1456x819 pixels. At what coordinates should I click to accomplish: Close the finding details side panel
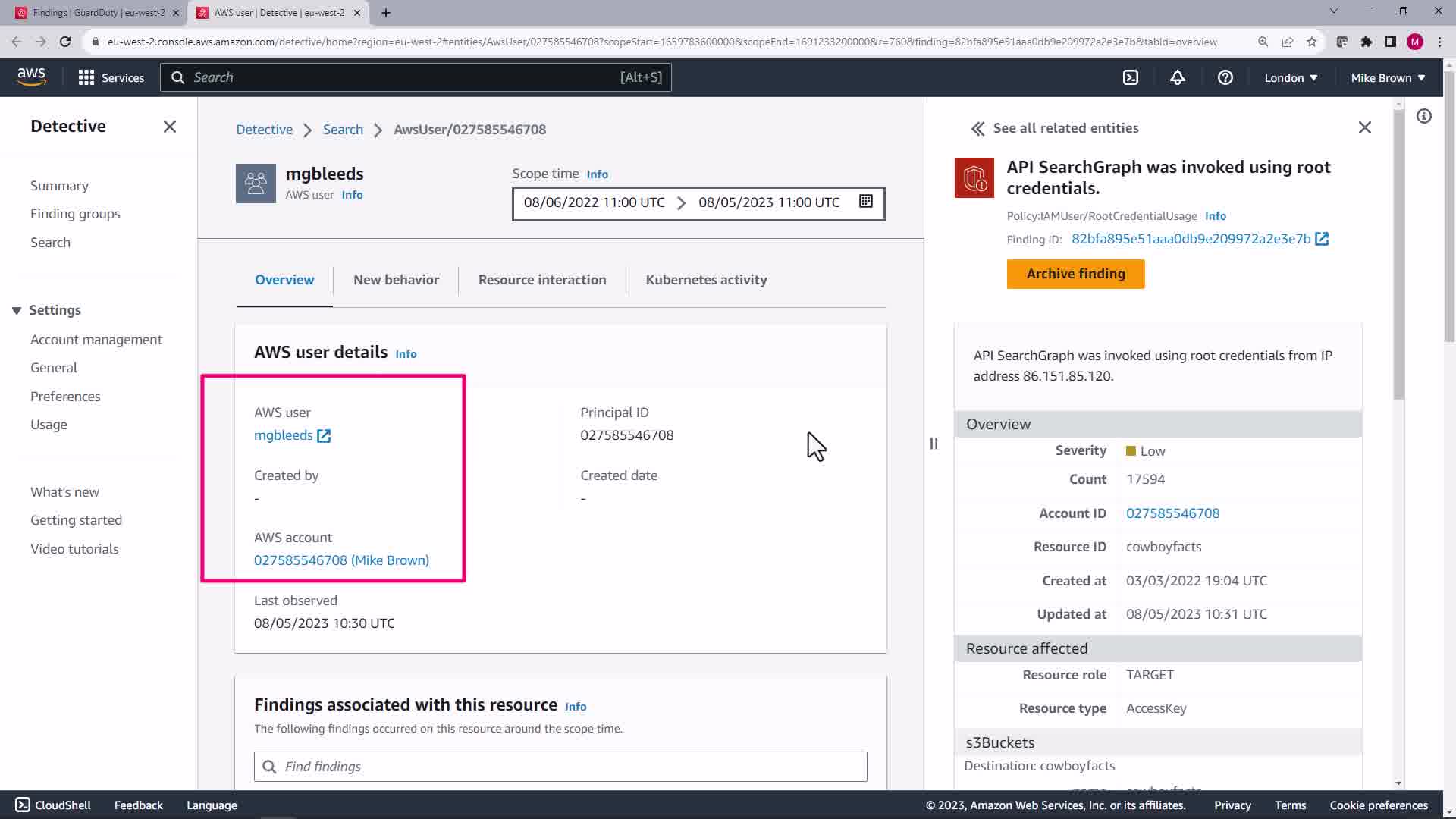[x=1364, y=127]
